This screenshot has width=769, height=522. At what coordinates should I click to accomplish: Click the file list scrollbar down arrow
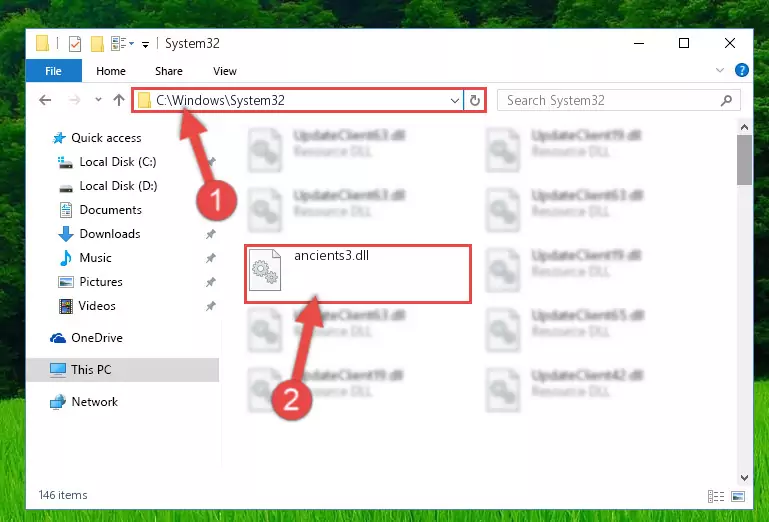click(x=744, y=477)
